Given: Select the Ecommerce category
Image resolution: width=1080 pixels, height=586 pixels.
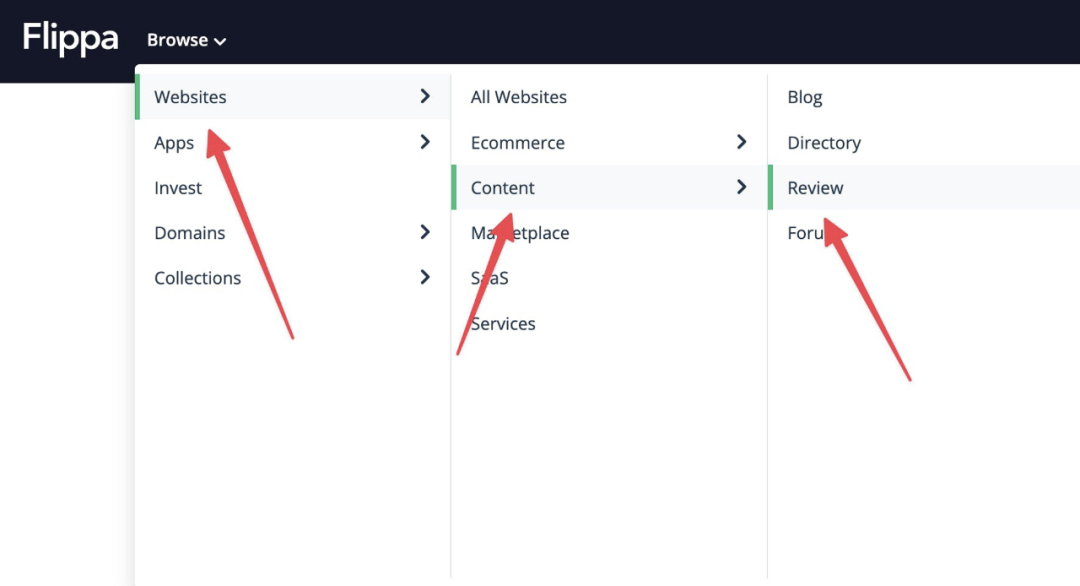Looking at the screenshot, I should click(517, 143).
